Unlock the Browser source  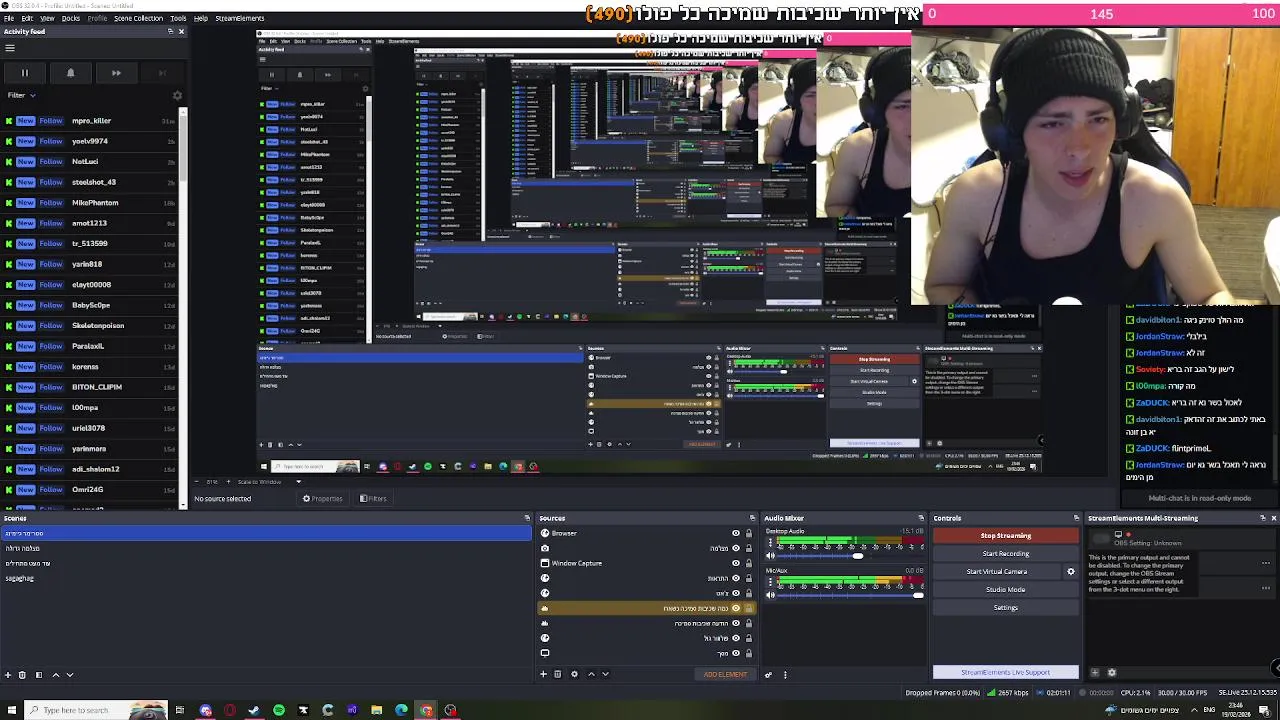748,533
